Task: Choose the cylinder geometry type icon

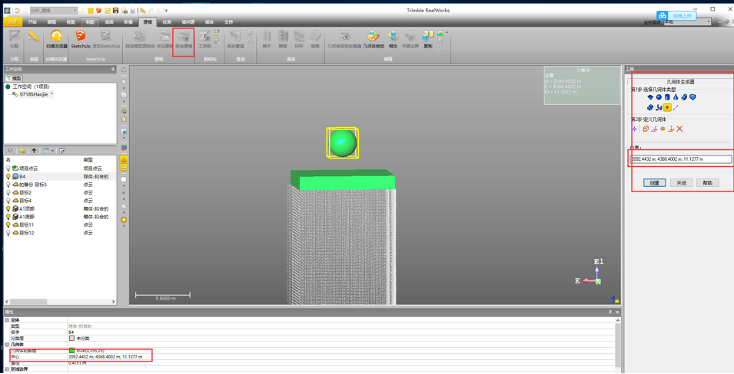Action: 667,97
